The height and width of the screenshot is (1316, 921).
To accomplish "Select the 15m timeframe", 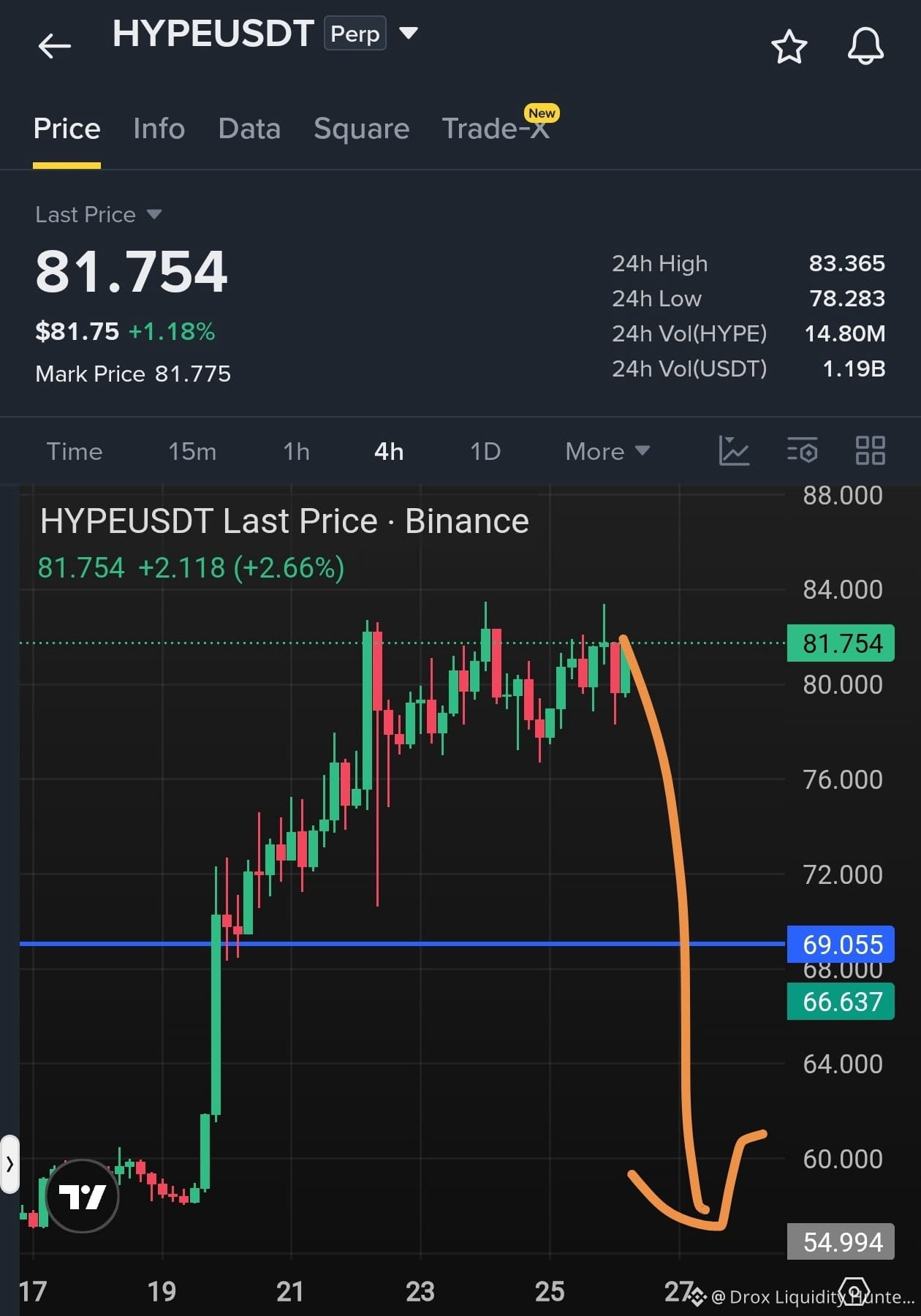I will [x=192, y=451].
